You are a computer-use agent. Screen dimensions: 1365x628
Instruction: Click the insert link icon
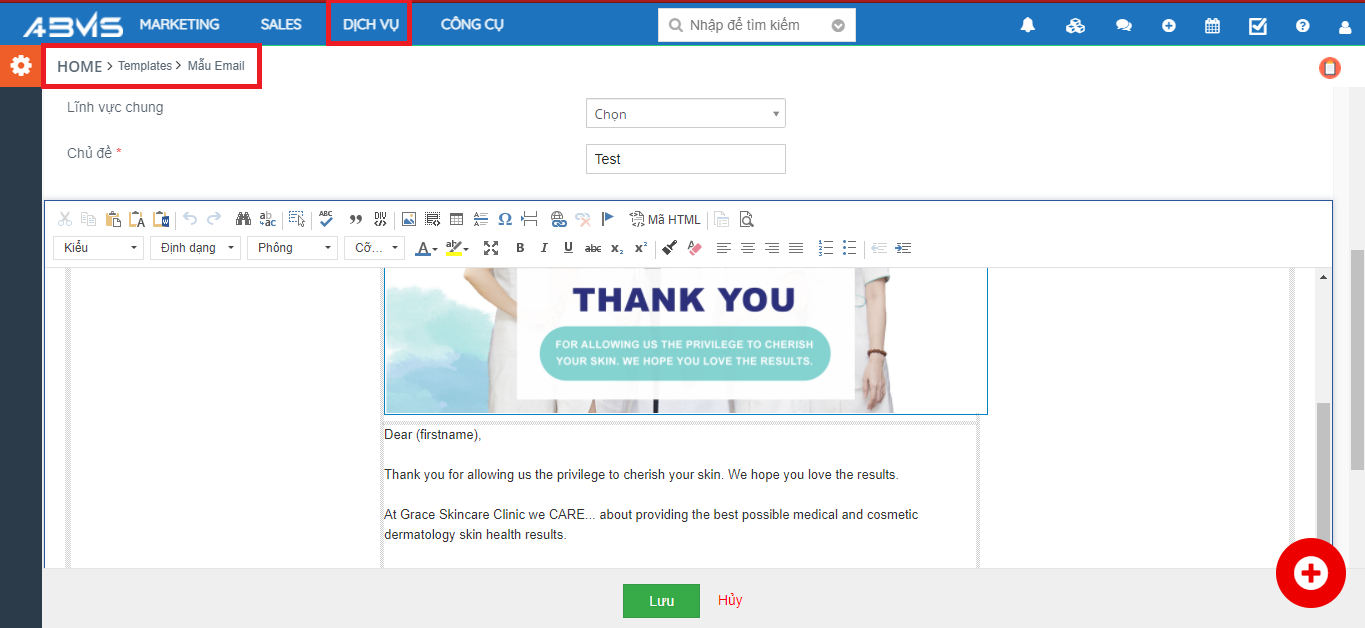point(558,219)
